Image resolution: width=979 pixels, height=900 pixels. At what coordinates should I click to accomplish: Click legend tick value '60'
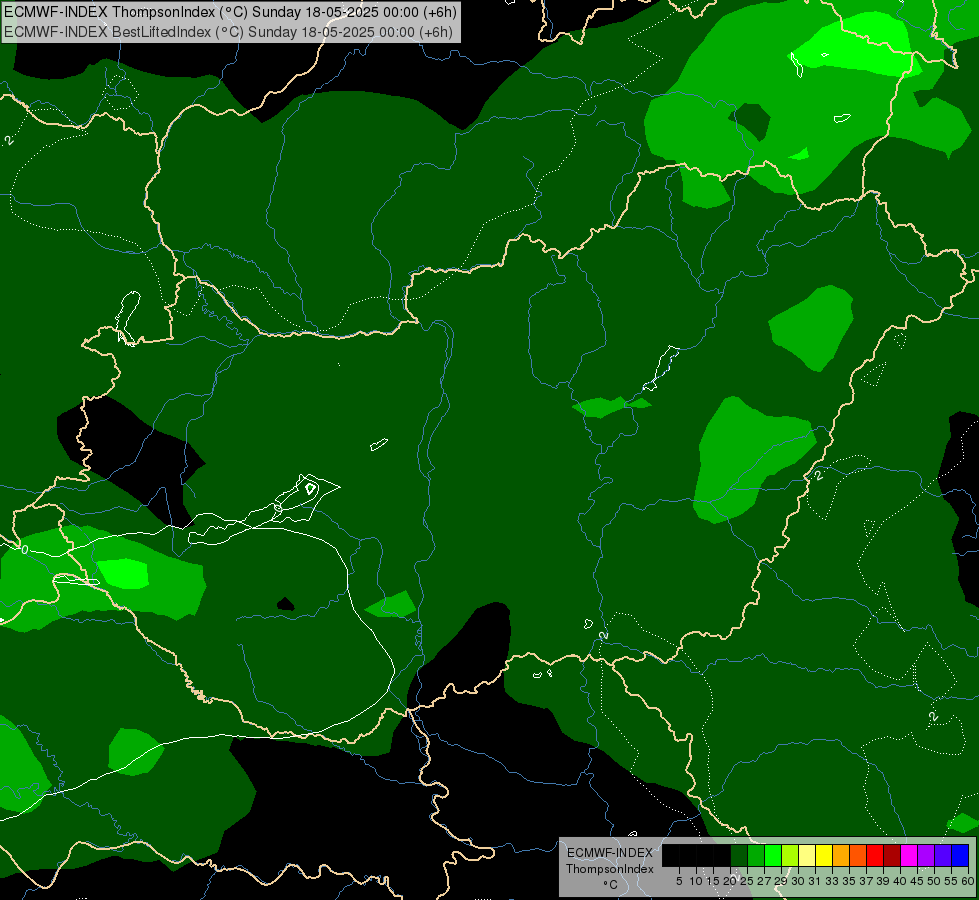point(968,881)
